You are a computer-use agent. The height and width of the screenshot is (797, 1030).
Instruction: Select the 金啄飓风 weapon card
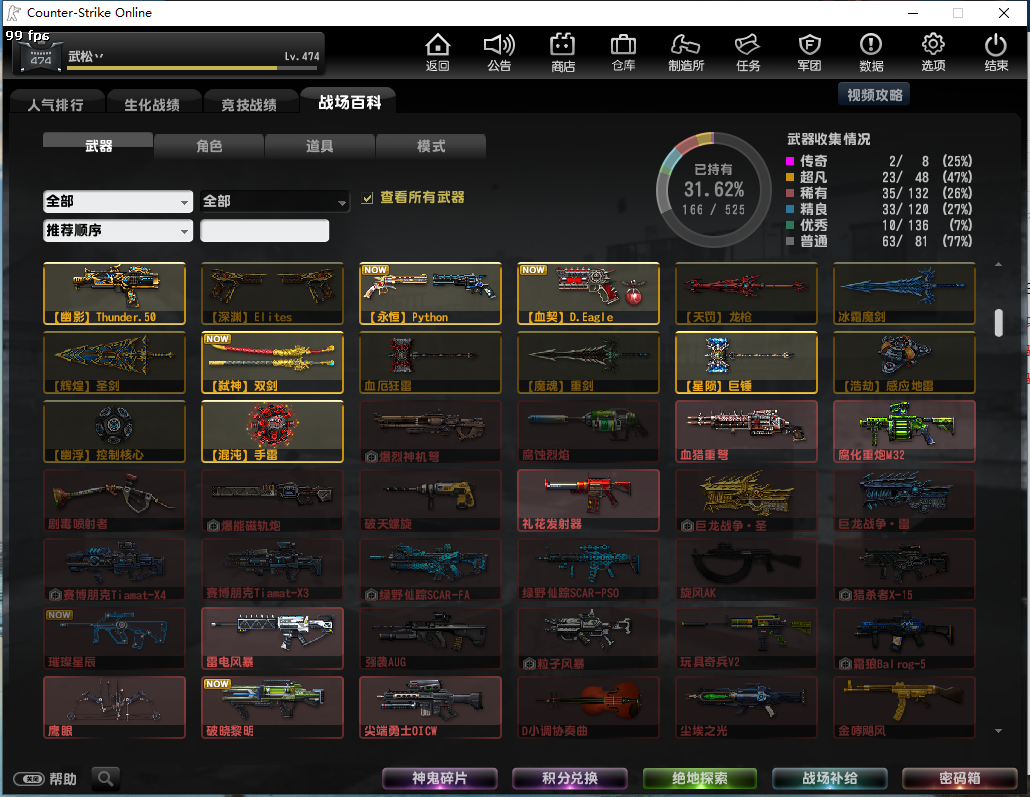[905, 708]
